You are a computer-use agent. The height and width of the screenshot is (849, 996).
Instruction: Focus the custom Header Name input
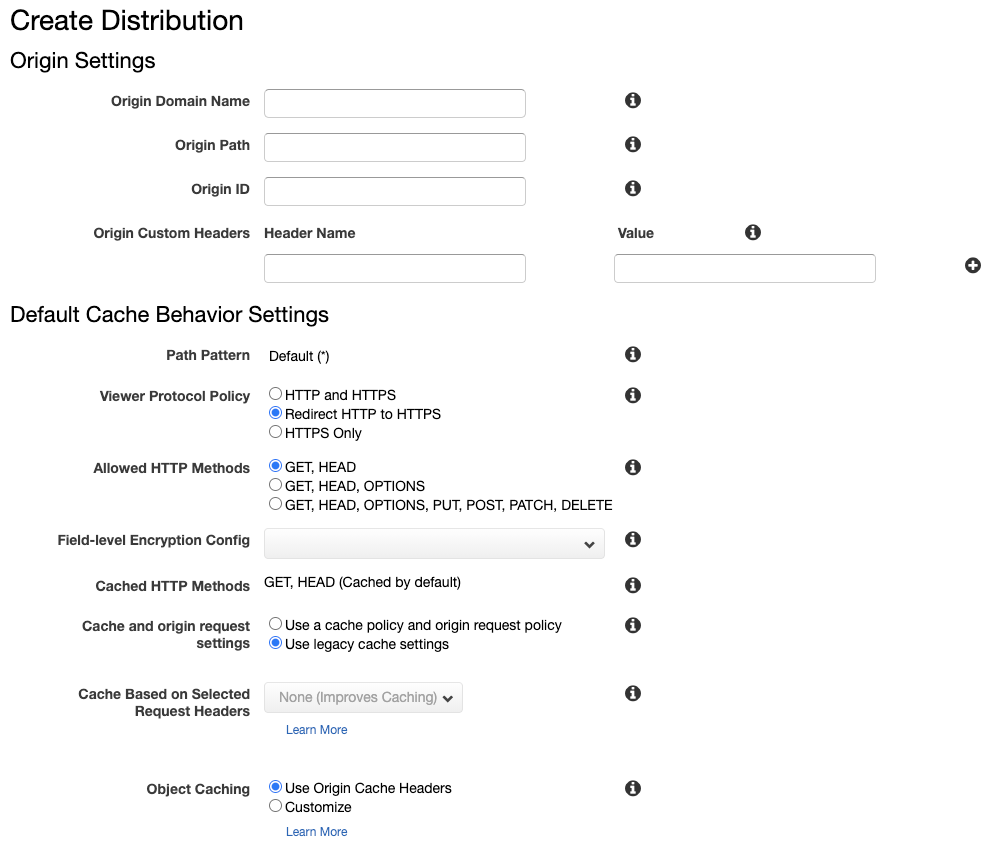[x=394, y=269]
